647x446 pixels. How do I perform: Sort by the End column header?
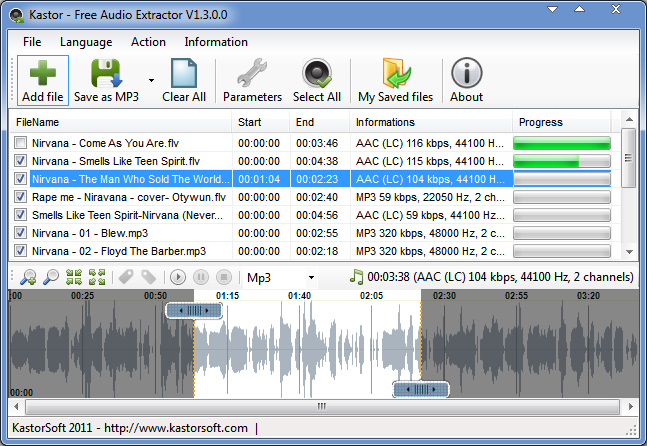[x=320, y=122]
